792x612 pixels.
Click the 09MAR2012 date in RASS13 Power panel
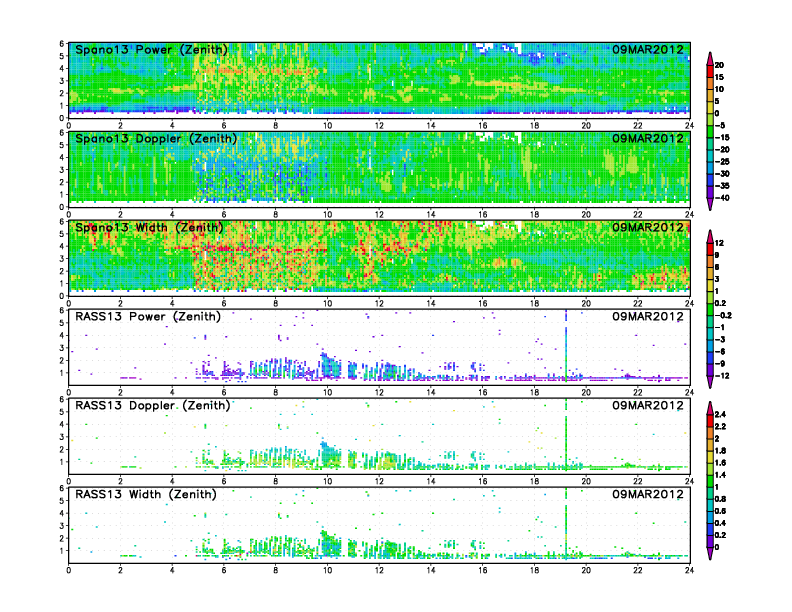click(648, 317)
